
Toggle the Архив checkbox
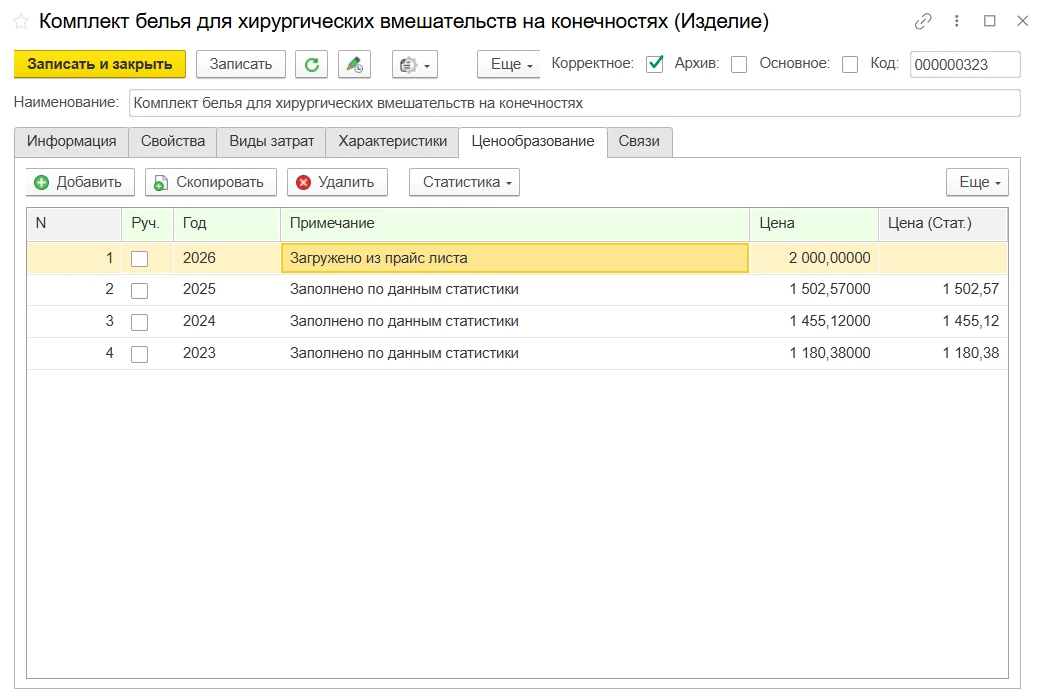(738, 65)
